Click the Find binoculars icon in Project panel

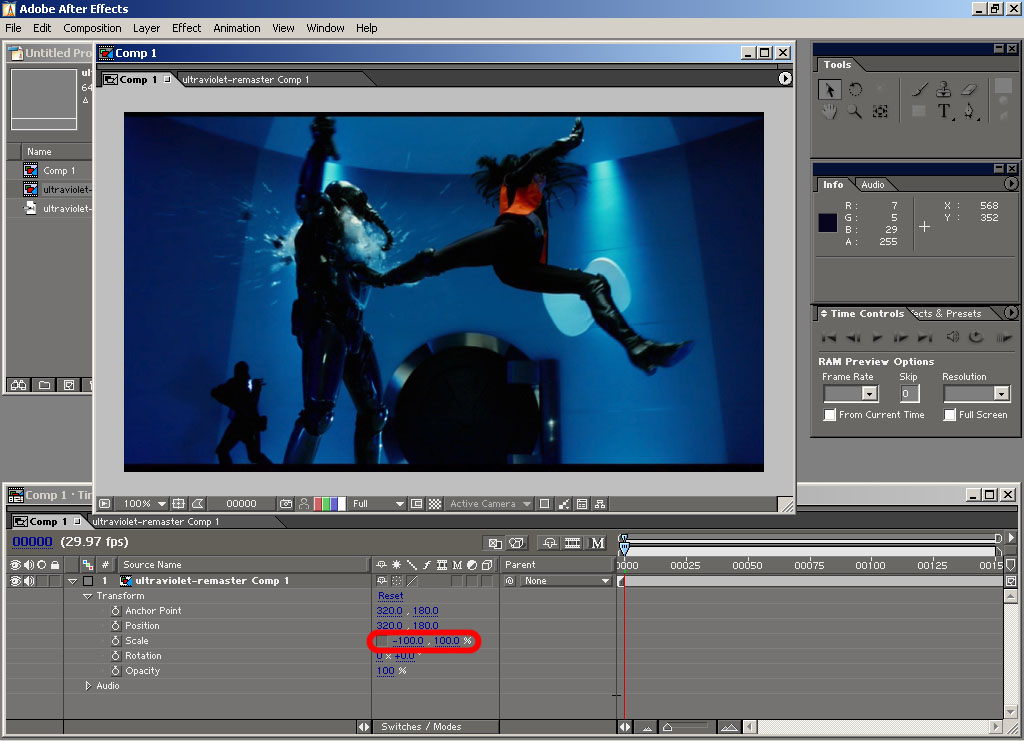click(x=19, y=385)
